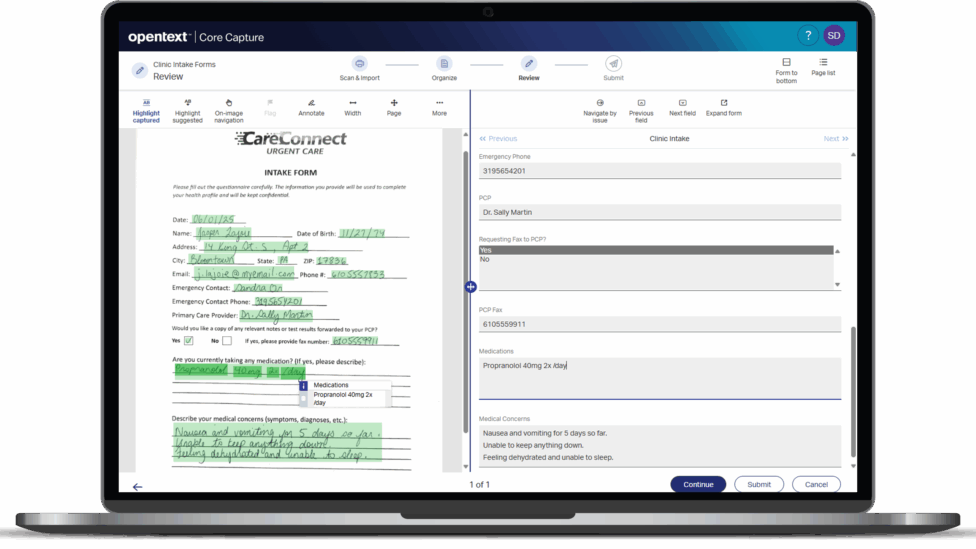Click Expand form

tap(723, 108)
